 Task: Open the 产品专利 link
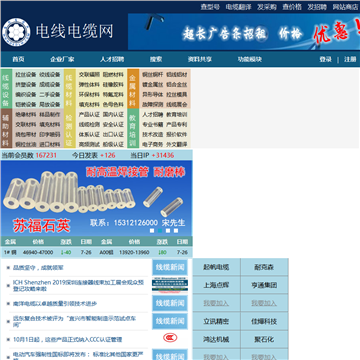pyautogui.click(x=177, y=124)
